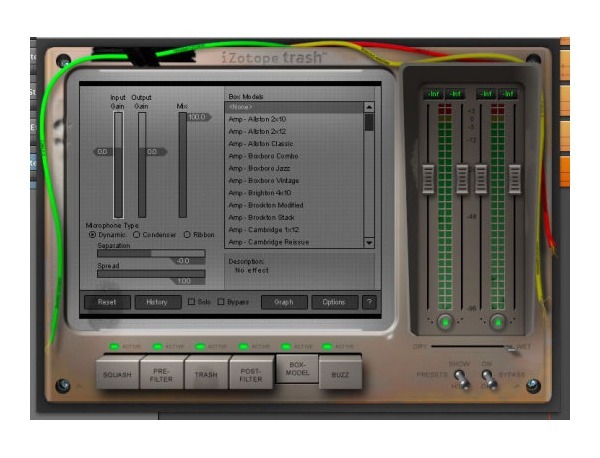Enable the Solo checkbox
Viewport: 600px width, 458px height.
point(191,302)
